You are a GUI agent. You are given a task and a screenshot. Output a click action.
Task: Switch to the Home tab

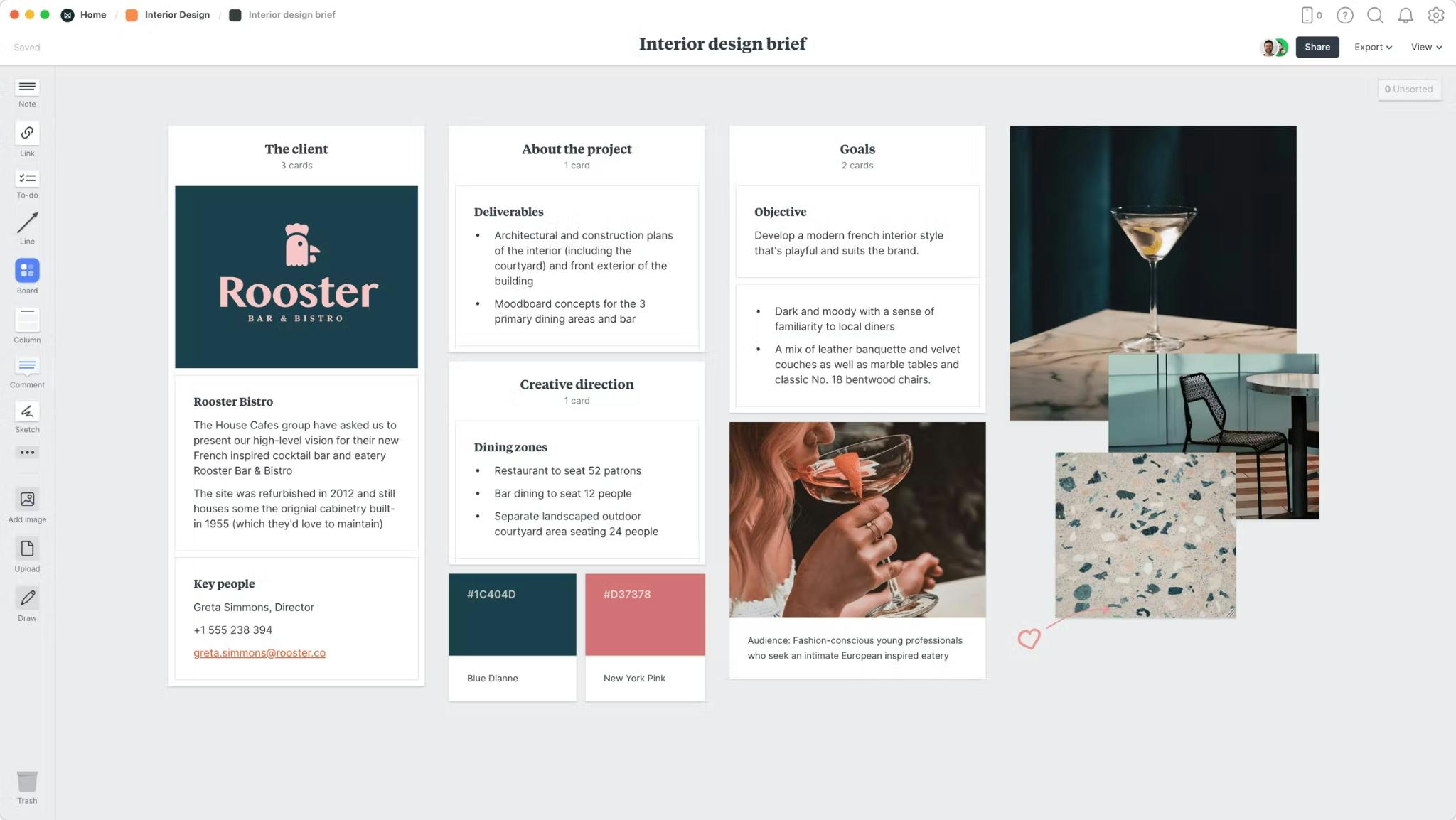point(93,14)
